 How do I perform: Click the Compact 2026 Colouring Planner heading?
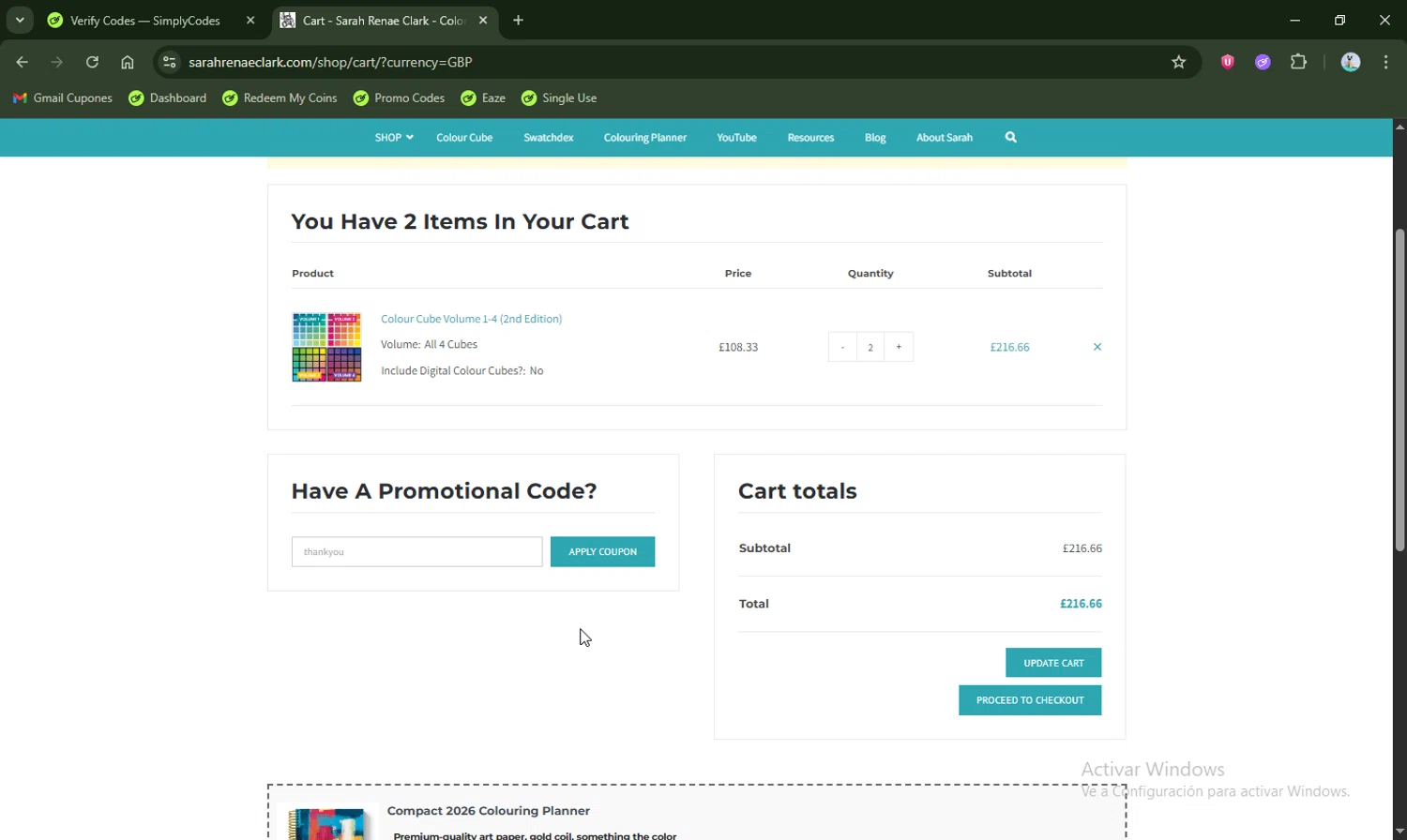[x=489, y=811]
